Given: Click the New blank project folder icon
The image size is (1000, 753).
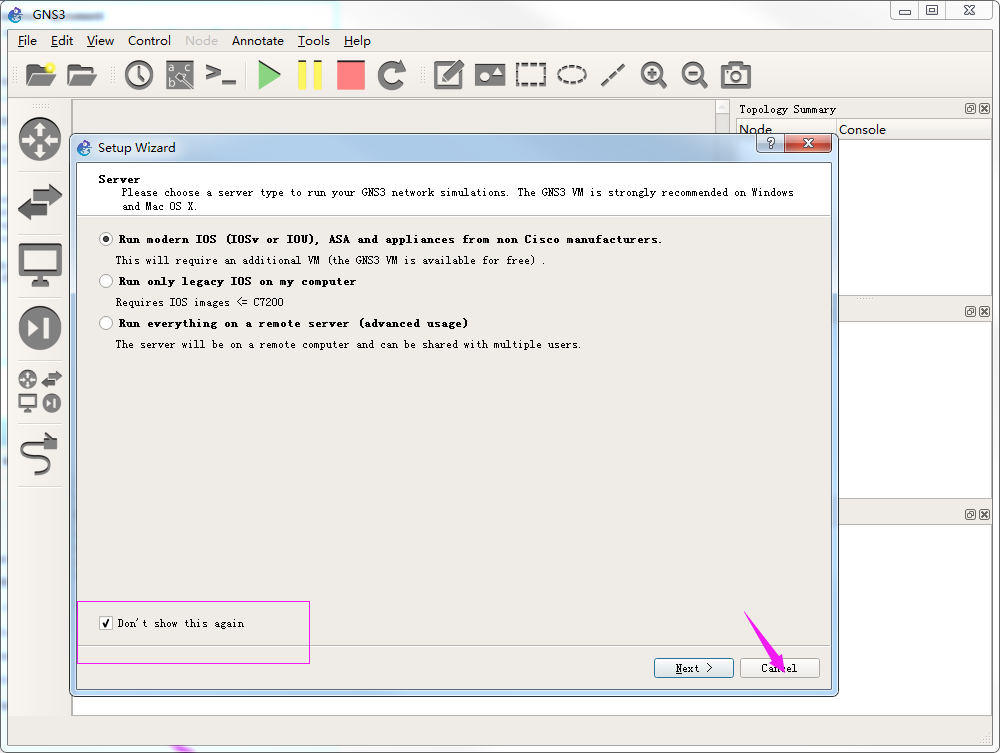Looking at the screenshot, I should (x=40, y=75).
